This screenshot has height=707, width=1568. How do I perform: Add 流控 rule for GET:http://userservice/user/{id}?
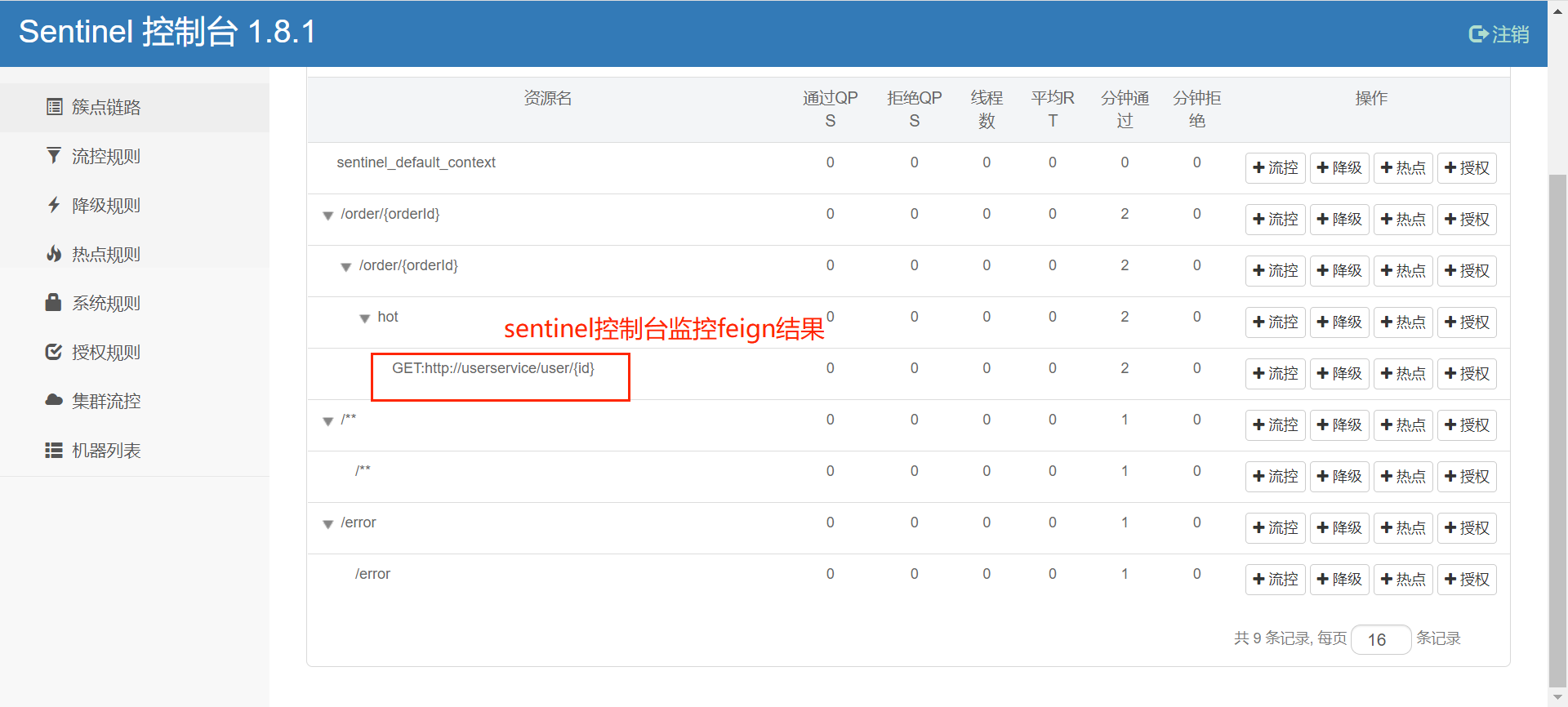tap(1276, 374)
